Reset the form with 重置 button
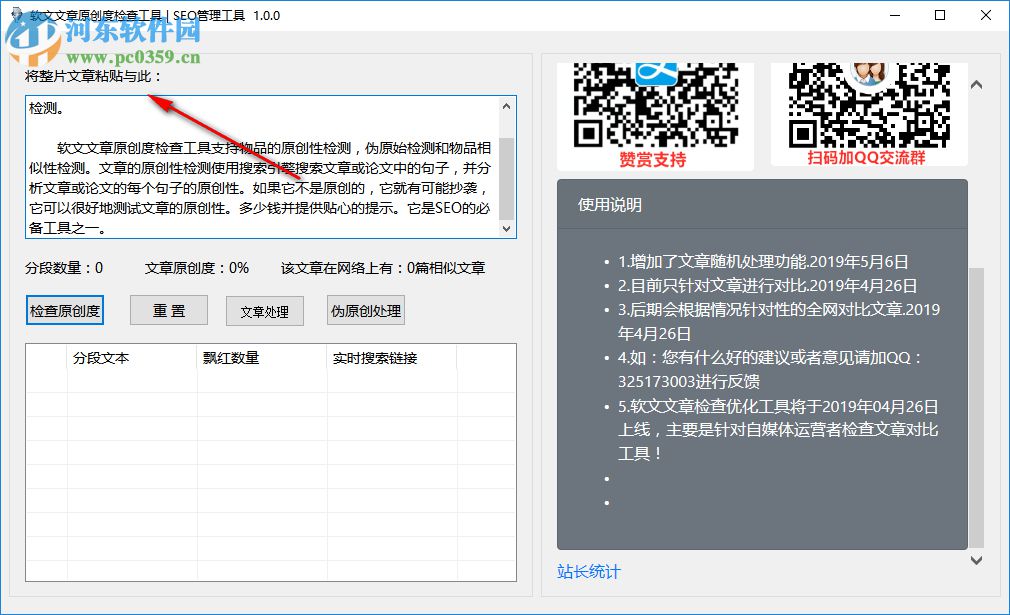This screenshot has width=1010, height=615. [x=169, y=310]
